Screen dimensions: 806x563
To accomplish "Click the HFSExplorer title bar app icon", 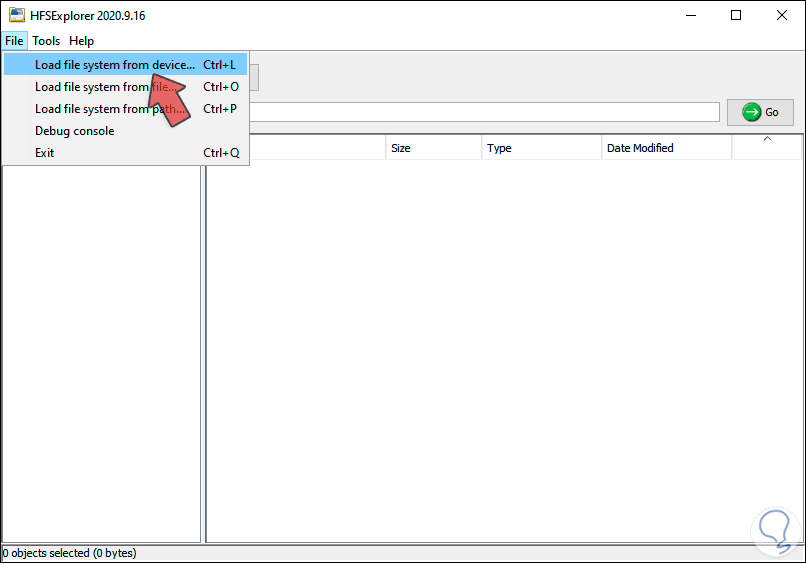I will (x=16, y=15).
